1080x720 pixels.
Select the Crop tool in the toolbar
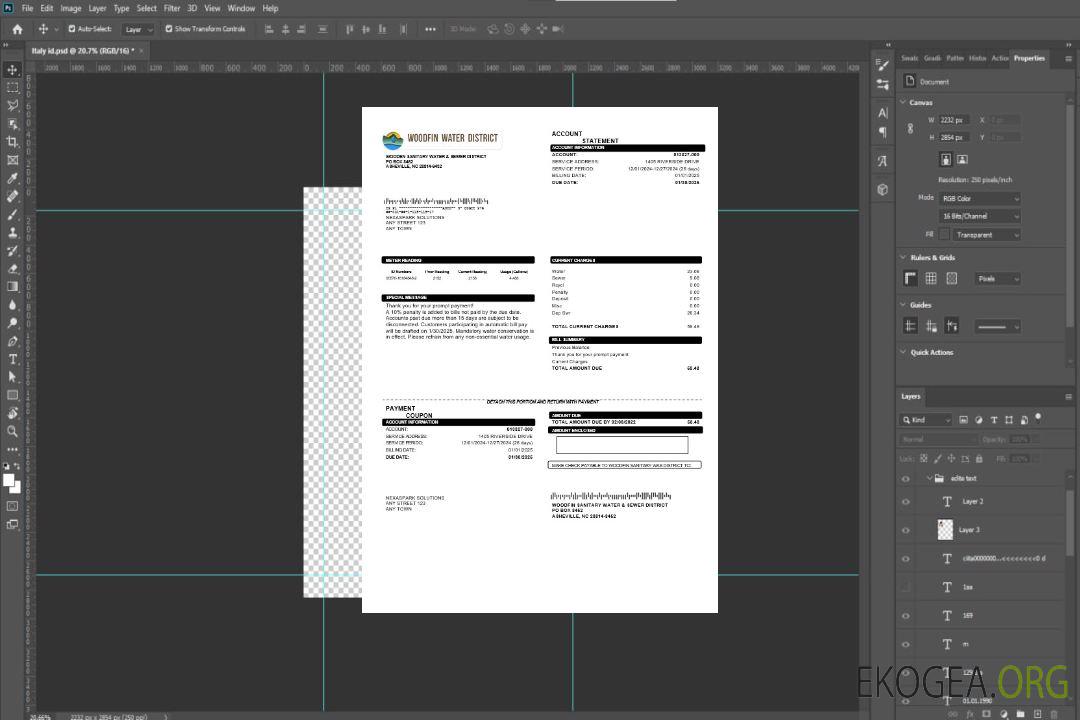point(12,141)
